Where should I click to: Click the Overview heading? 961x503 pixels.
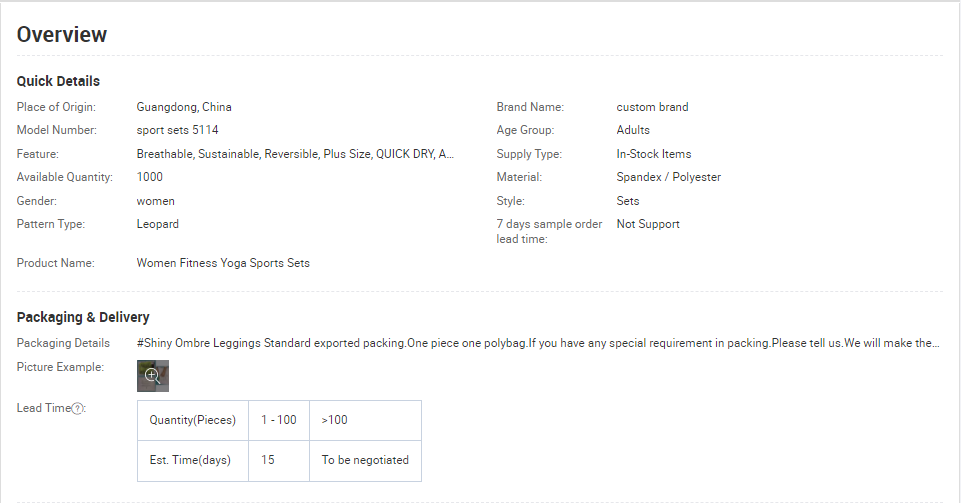pos(62,34)
